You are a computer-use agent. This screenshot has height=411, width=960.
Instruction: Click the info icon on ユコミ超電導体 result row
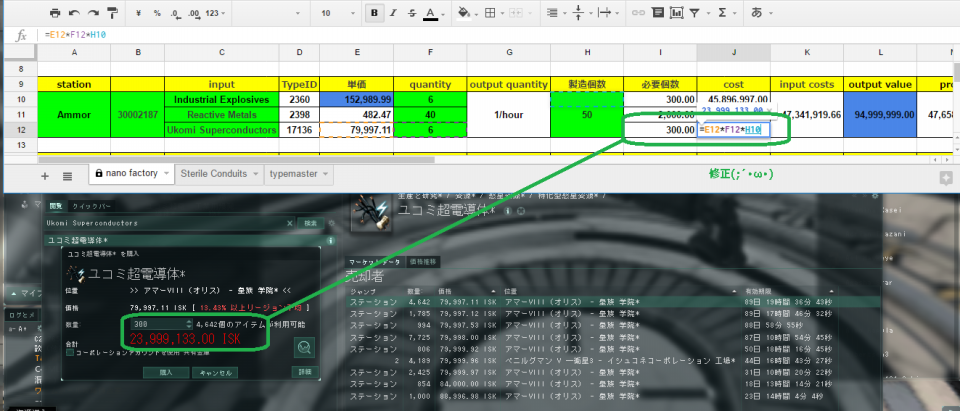coord(331,241)
